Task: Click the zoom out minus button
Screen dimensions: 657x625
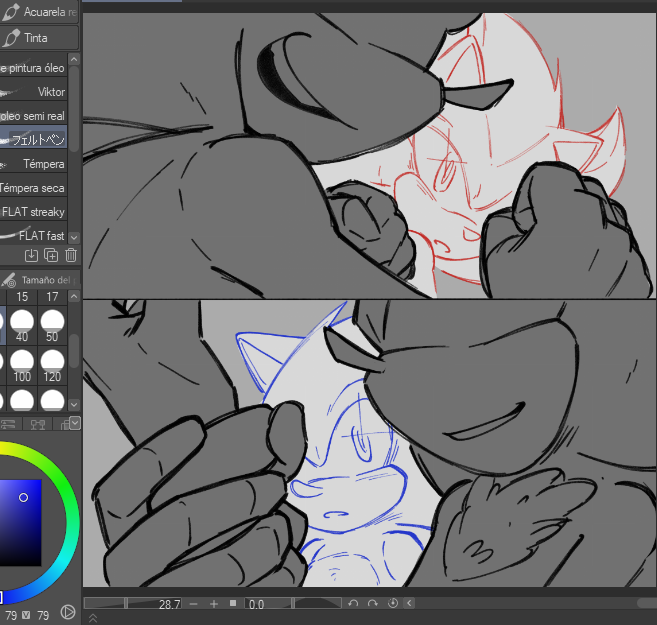Action: 193,604
